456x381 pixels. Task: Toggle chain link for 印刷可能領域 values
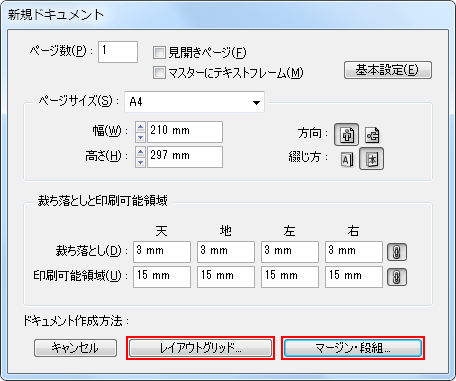(397, 277)
